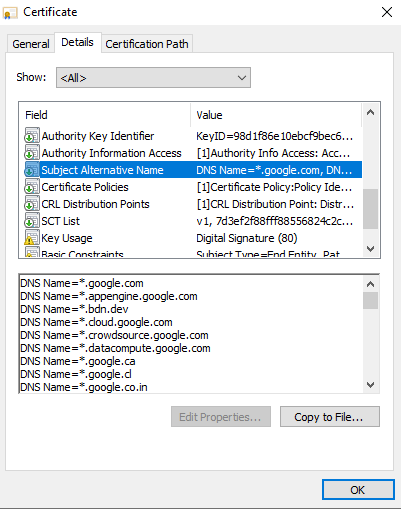Click the Authority Information Access field icon
The width and height of the screenshot is (401, 509).
coord(32,153)
